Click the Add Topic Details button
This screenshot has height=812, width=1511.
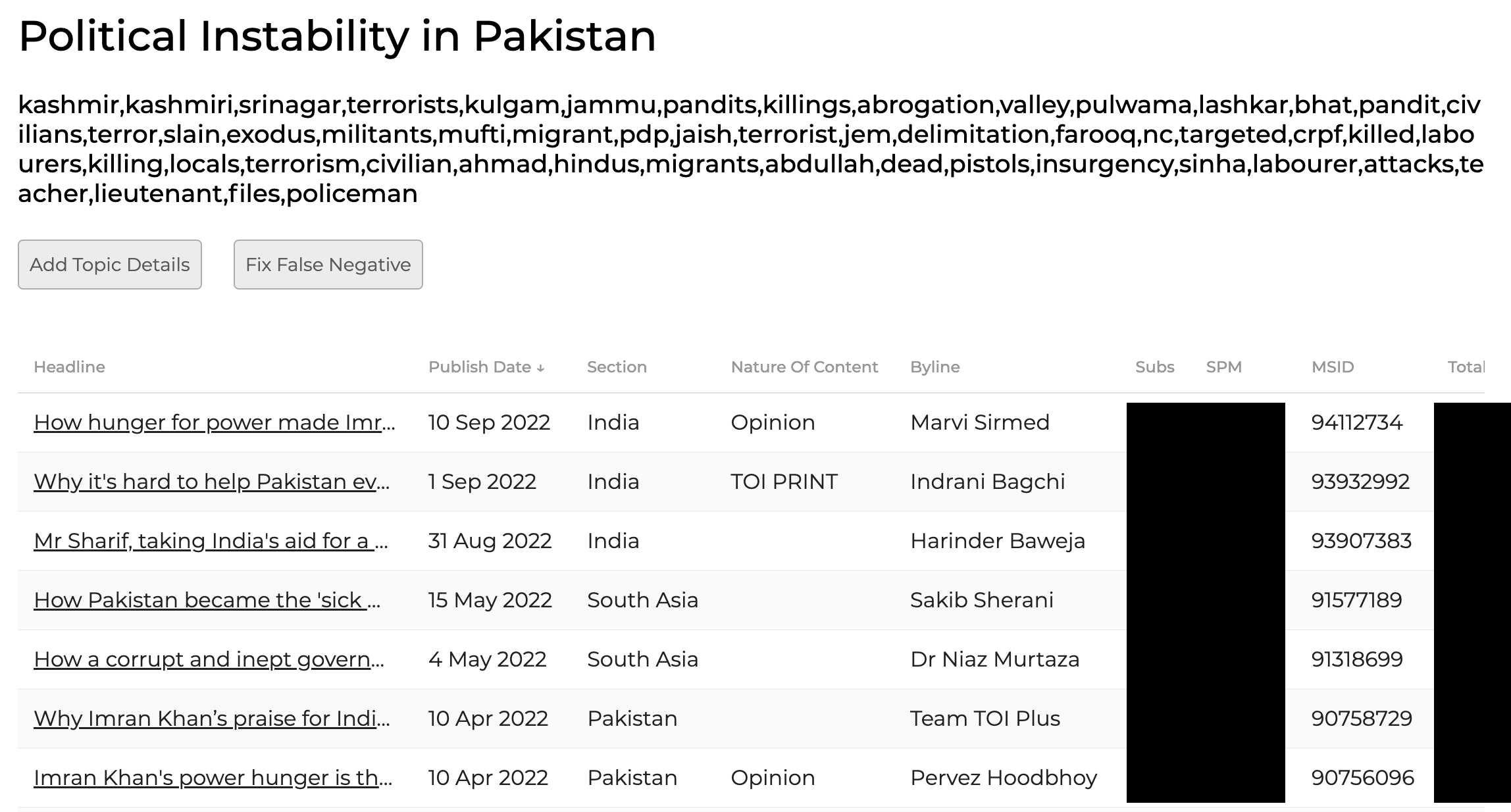pos(110,265)
